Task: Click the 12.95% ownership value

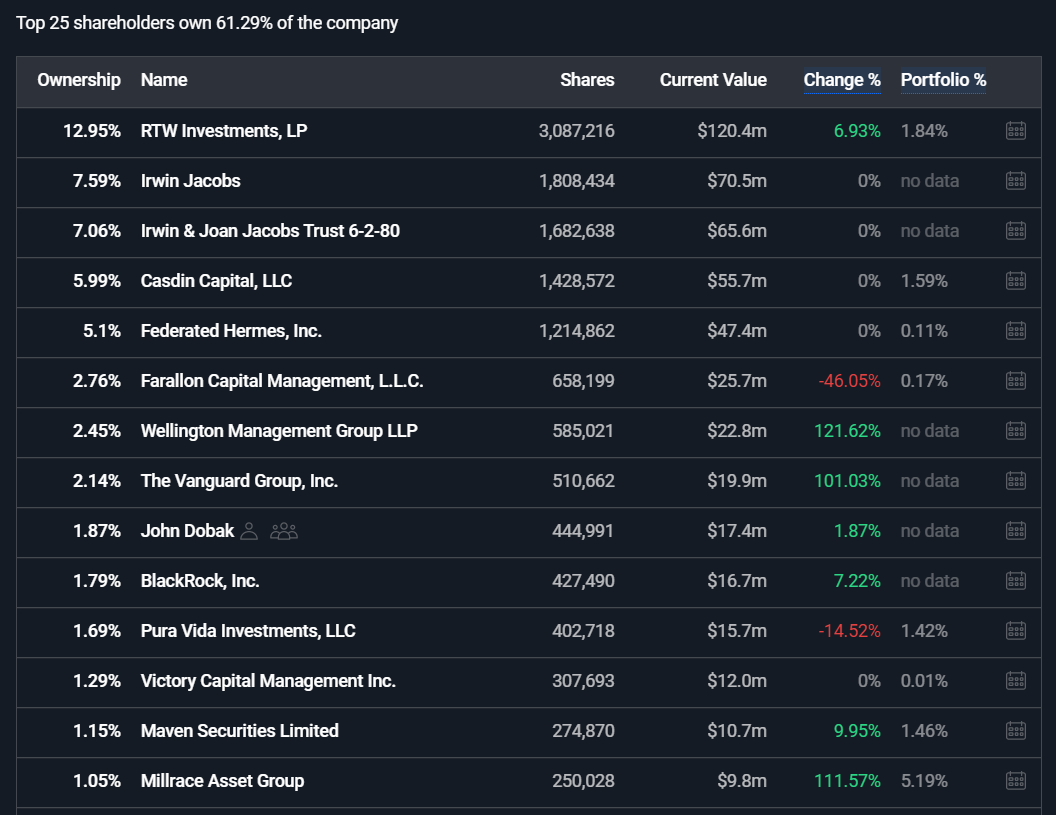Action: pyautogui.click(x=92, y=131)
